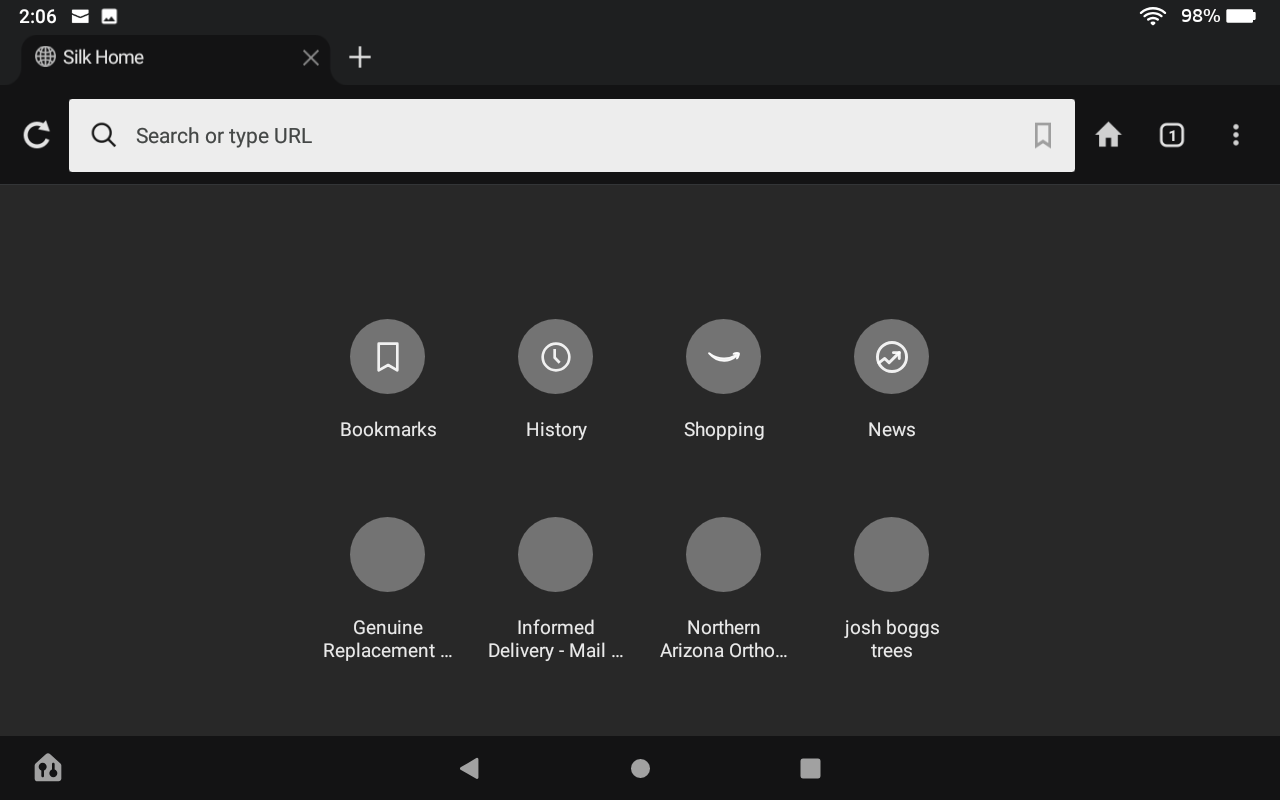This screenshot has height=800, width=1280.
Task: Tap the Wi-Fi status icon
Action: point(1153,16)
